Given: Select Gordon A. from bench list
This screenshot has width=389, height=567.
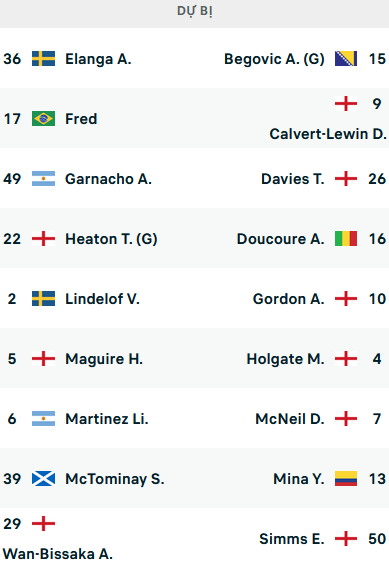Looking at the screenshot, I should pyautogui.click(x=288, y=299).
